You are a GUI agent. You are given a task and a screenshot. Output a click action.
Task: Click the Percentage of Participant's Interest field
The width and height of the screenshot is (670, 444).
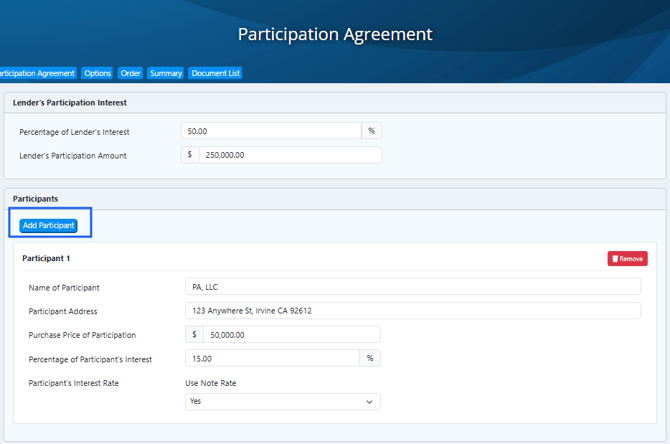[271, 358]
